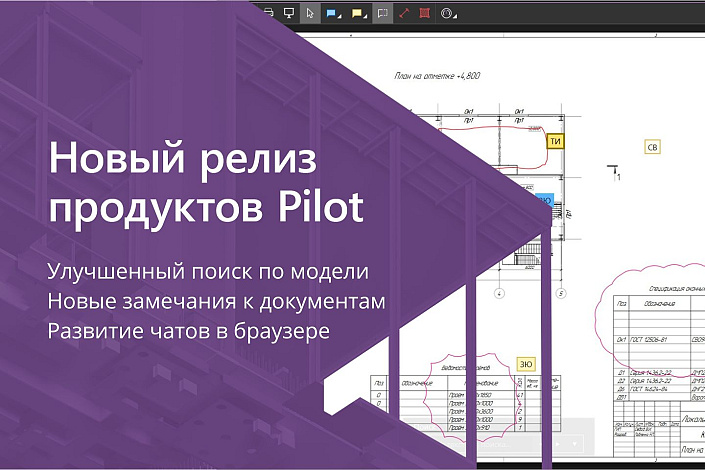Expand the blue note tool dropdown arrow

point(342,17)
